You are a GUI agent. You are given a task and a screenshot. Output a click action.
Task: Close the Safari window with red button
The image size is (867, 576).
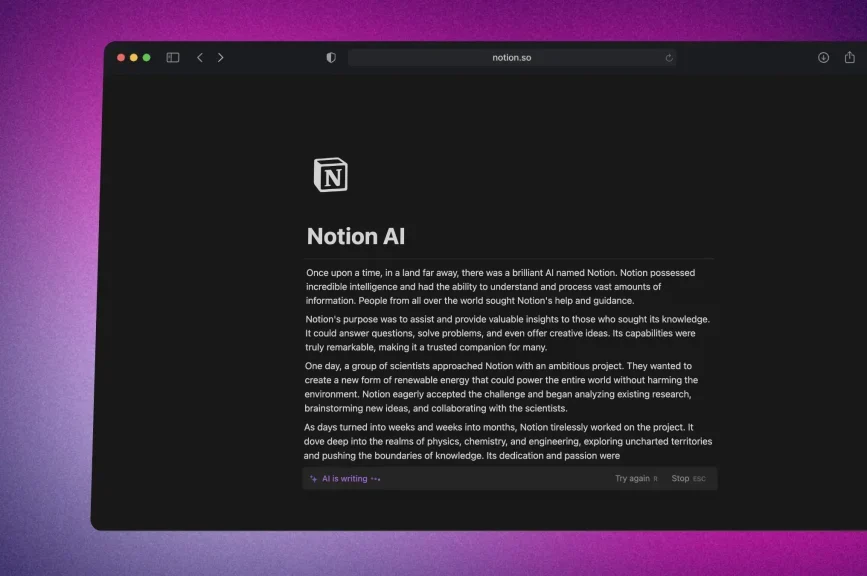(121, 58)
